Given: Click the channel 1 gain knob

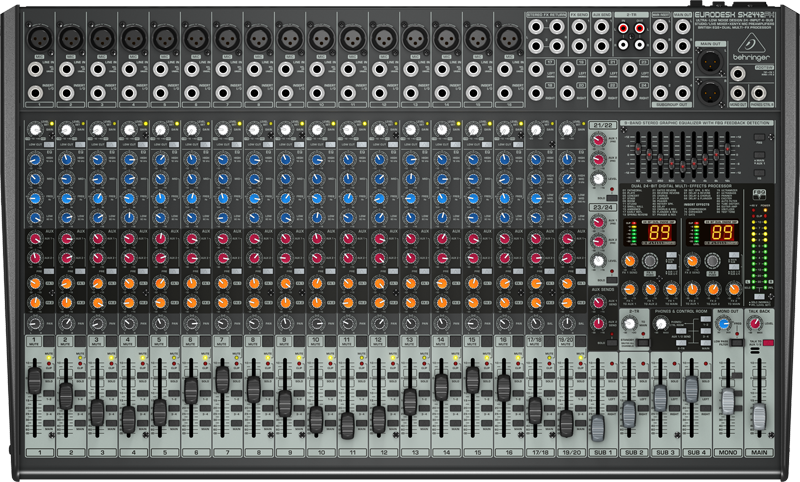Looking at the screenshot, I should click(x=37, y=130).
